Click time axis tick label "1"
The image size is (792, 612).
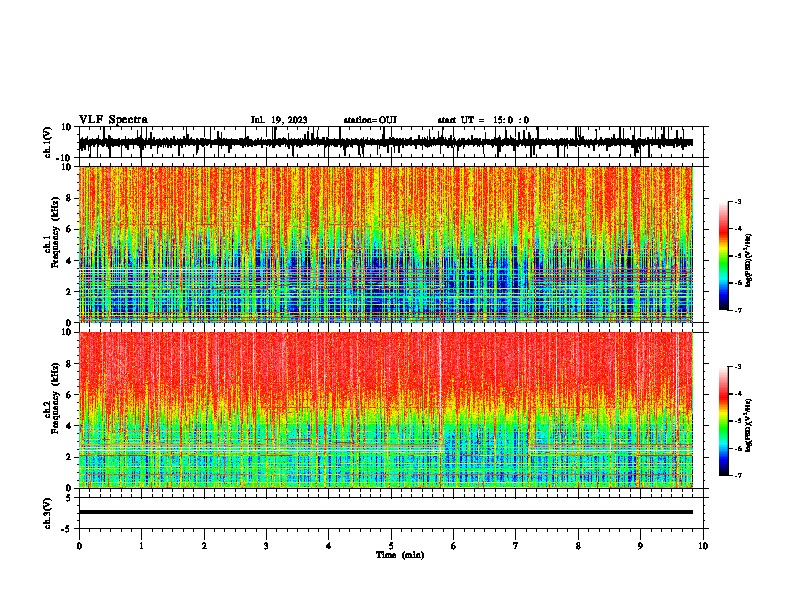click(141, 546)
